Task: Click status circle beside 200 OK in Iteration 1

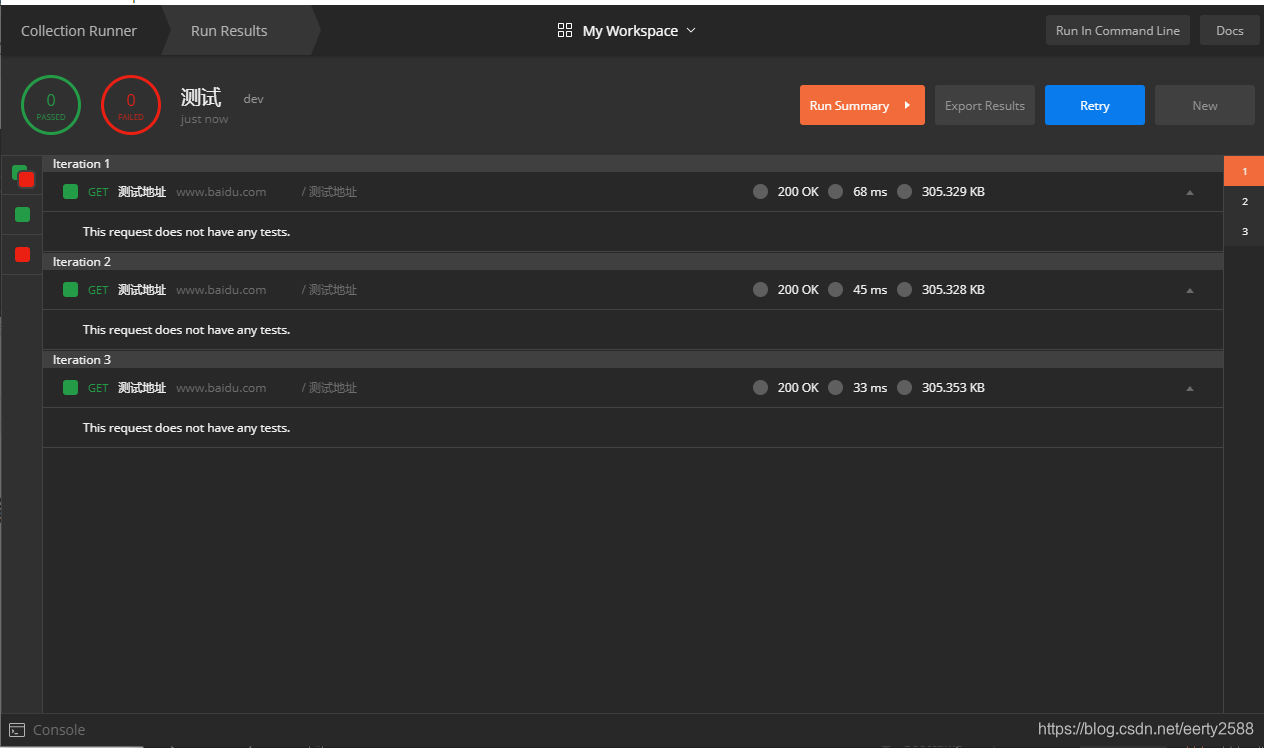Action: coord(761,192)
